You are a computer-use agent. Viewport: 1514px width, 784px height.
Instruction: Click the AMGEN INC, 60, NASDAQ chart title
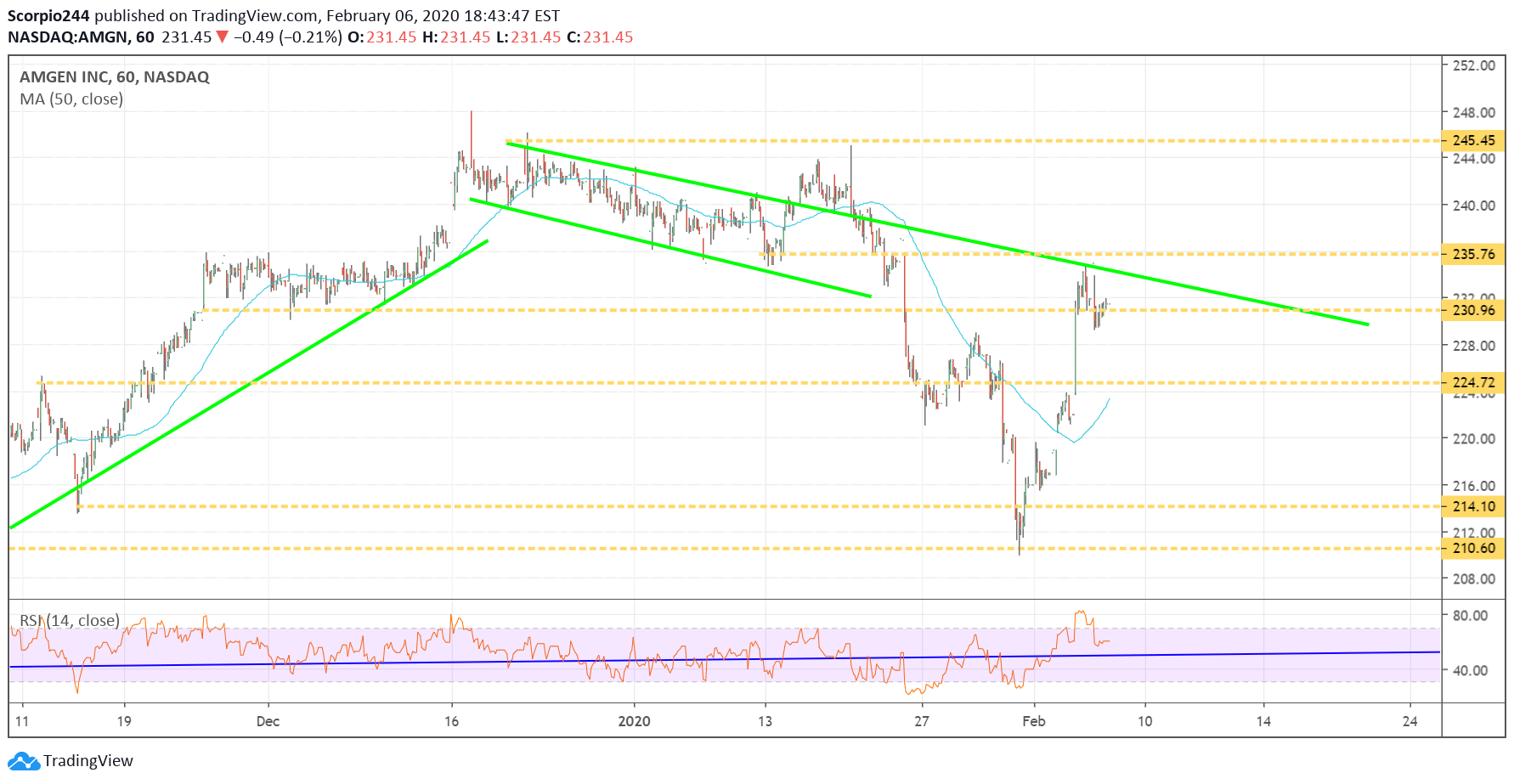pyautogui.click(x=115, y=77)
